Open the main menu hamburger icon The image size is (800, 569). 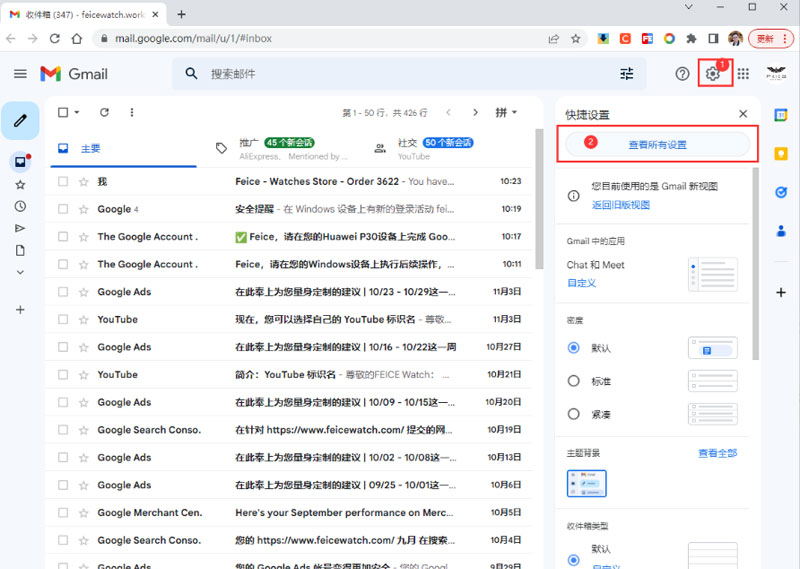(20, 74)
